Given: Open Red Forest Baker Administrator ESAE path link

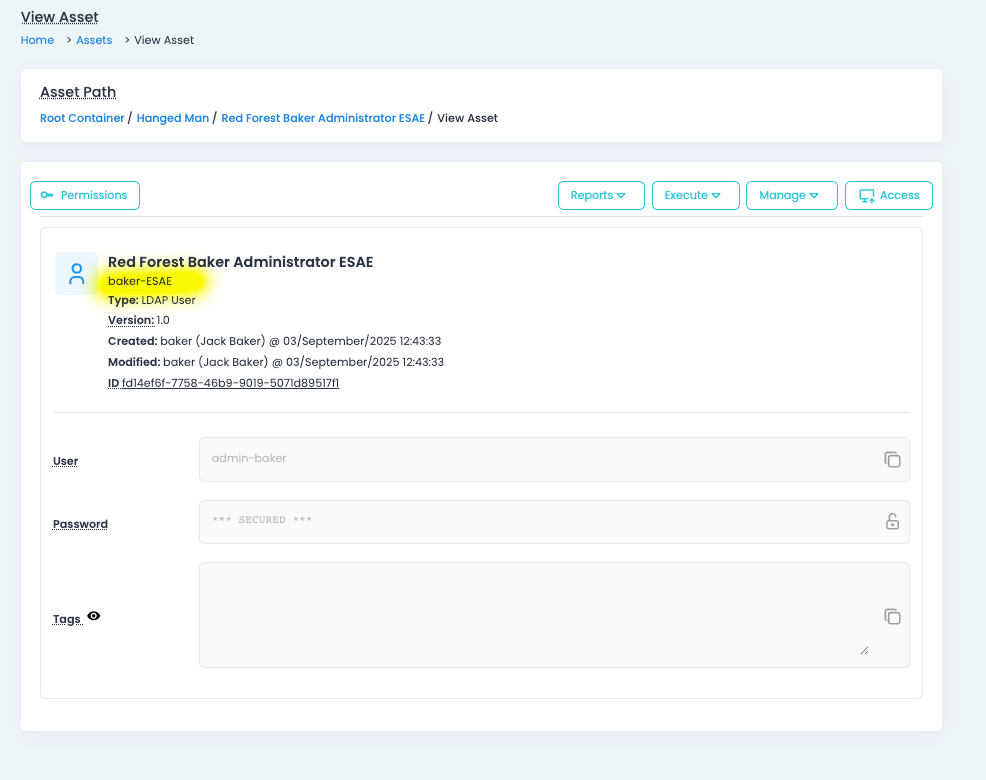Looking at the screenshot, I should point(323,118).
